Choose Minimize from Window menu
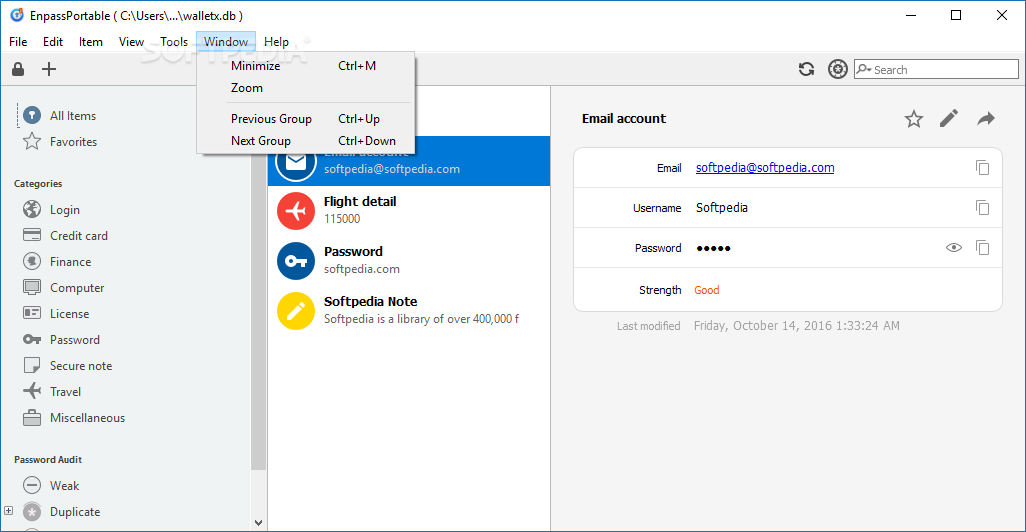Viewport: 1026px width, 532px height. point(306,66)
